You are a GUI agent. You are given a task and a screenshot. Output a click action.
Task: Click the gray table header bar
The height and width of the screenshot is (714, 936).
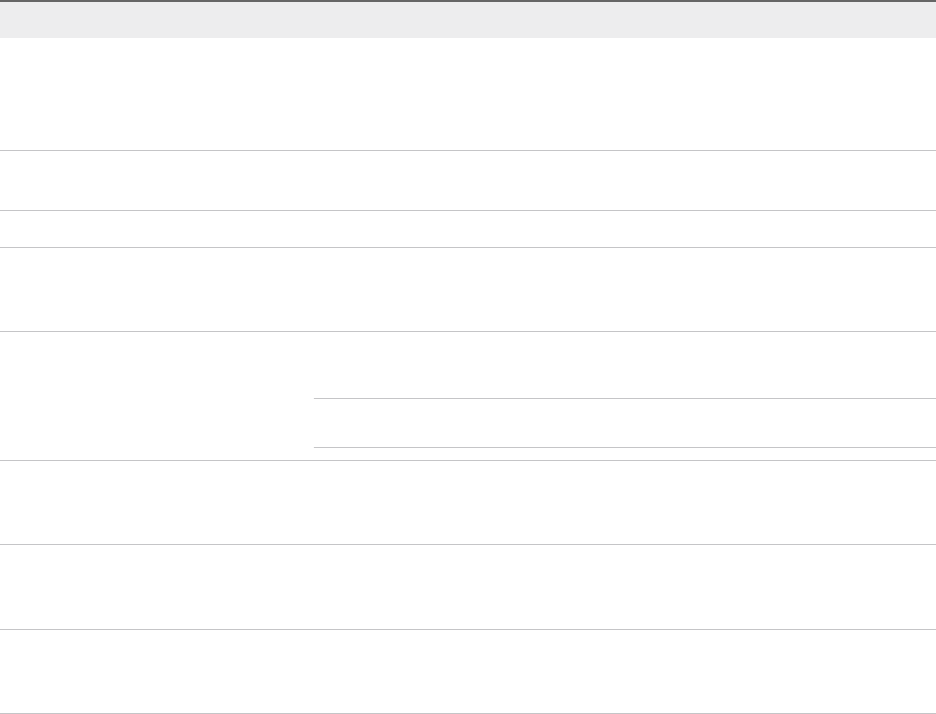pos(468,20)
